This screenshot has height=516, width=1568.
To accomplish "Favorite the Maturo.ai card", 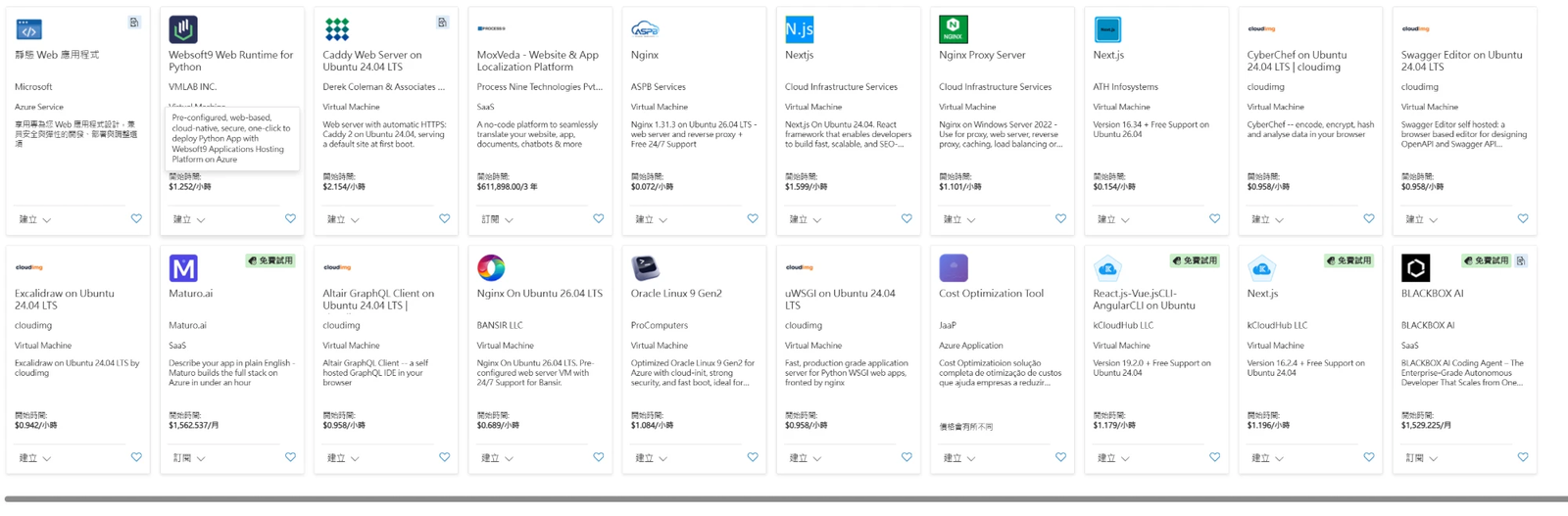I will point(290,457).
